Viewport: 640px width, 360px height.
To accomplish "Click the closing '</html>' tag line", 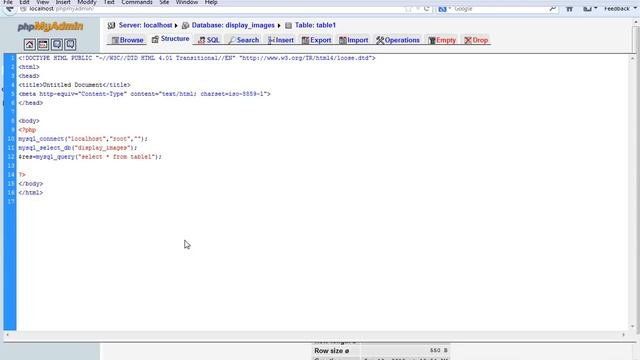I will 31,193.
